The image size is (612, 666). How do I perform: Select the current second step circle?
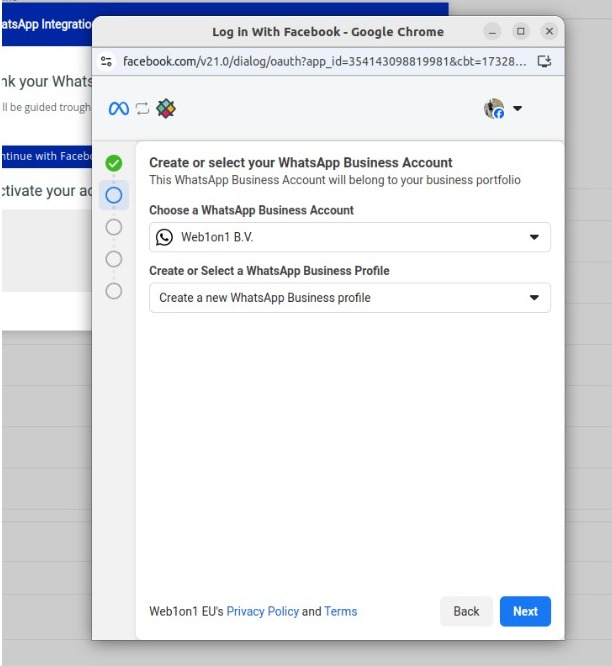coord(114,195)
